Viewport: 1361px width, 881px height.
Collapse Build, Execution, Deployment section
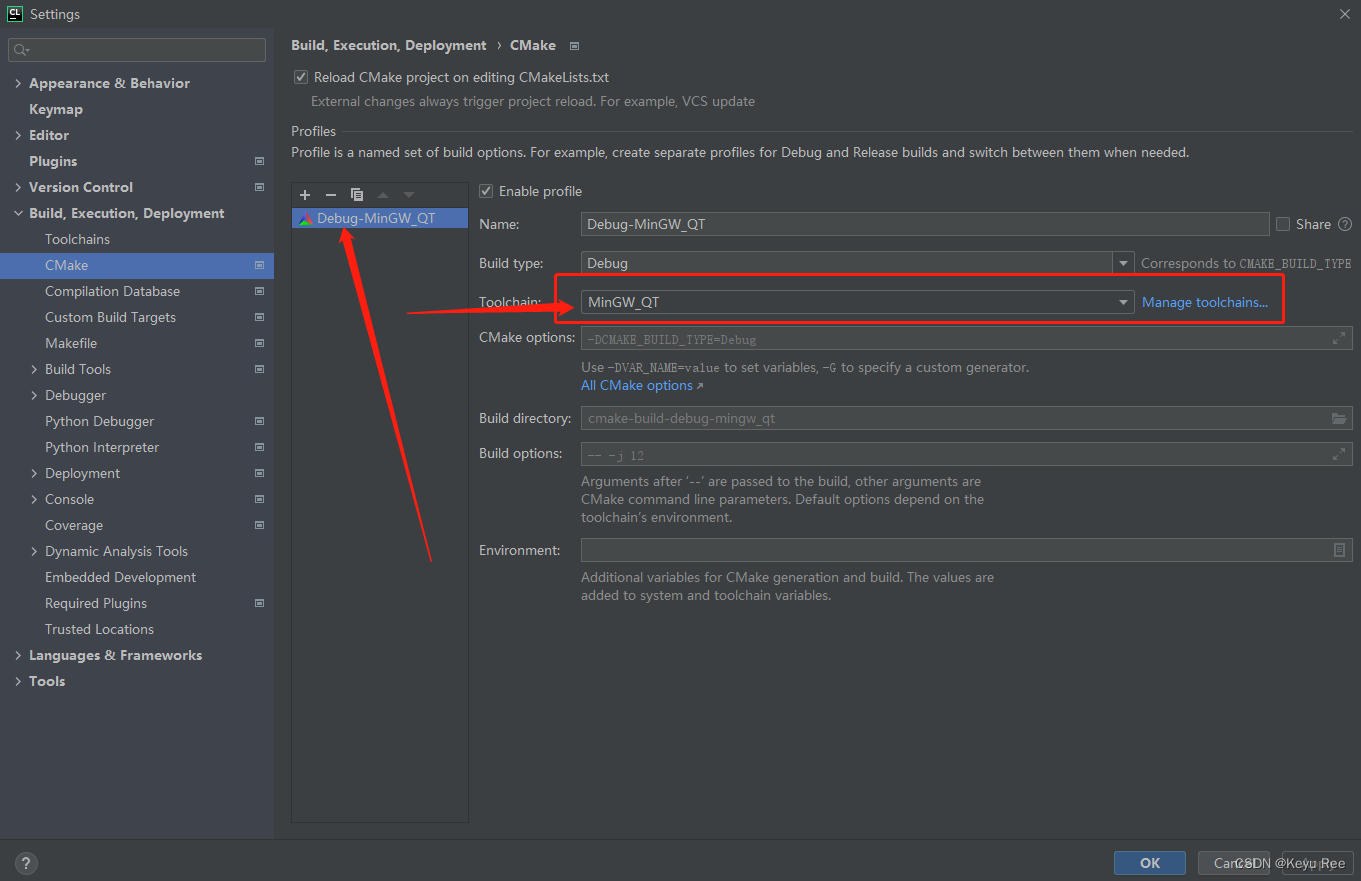pyautogui.click(x=18, y=213)
